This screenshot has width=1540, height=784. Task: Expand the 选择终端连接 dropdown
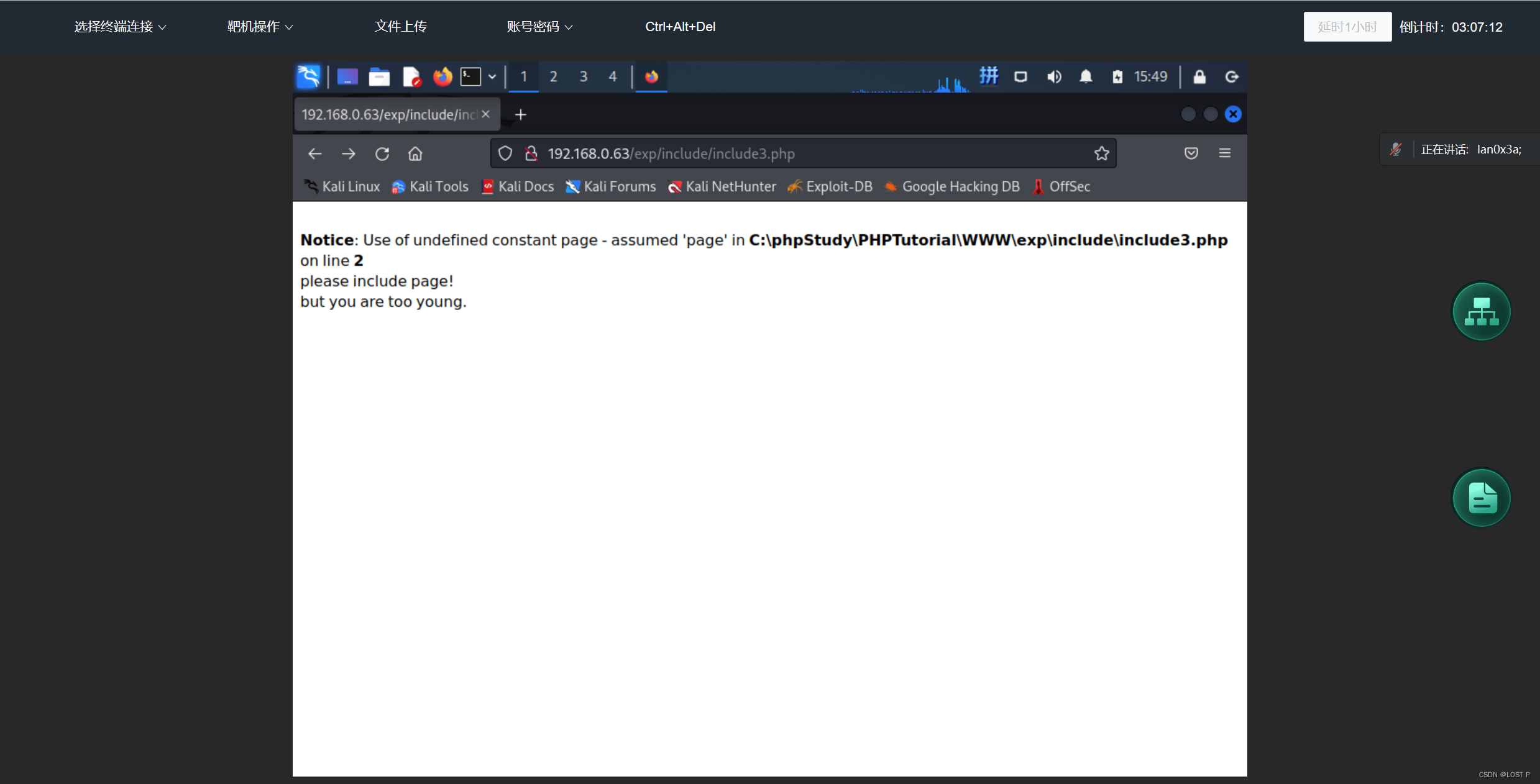point(120,27)
